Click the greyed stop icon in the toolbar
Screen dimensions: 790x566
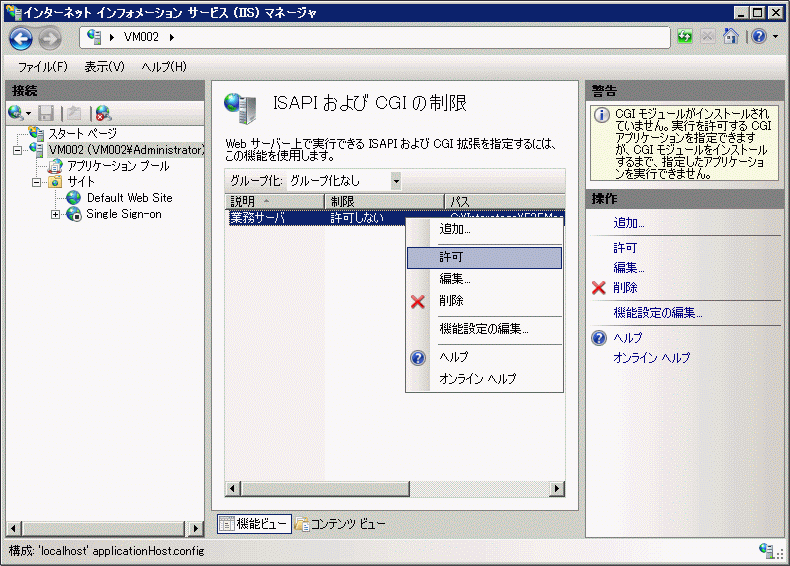click(707, 36)
